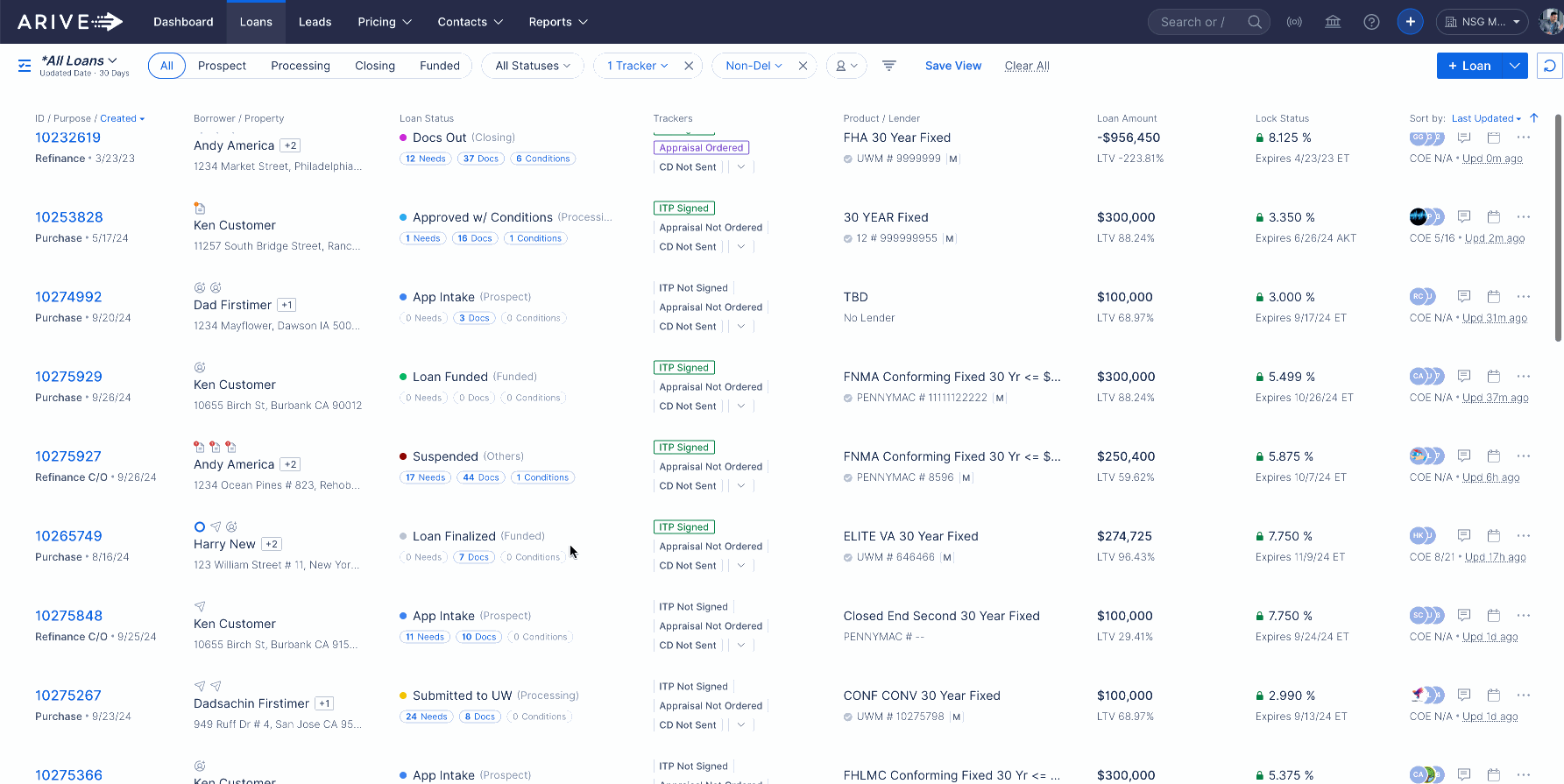The height and width of the screenshot is (784, 1564).
Task: Open the Last Updated sort dropdown
Action: pos(1486,118)
